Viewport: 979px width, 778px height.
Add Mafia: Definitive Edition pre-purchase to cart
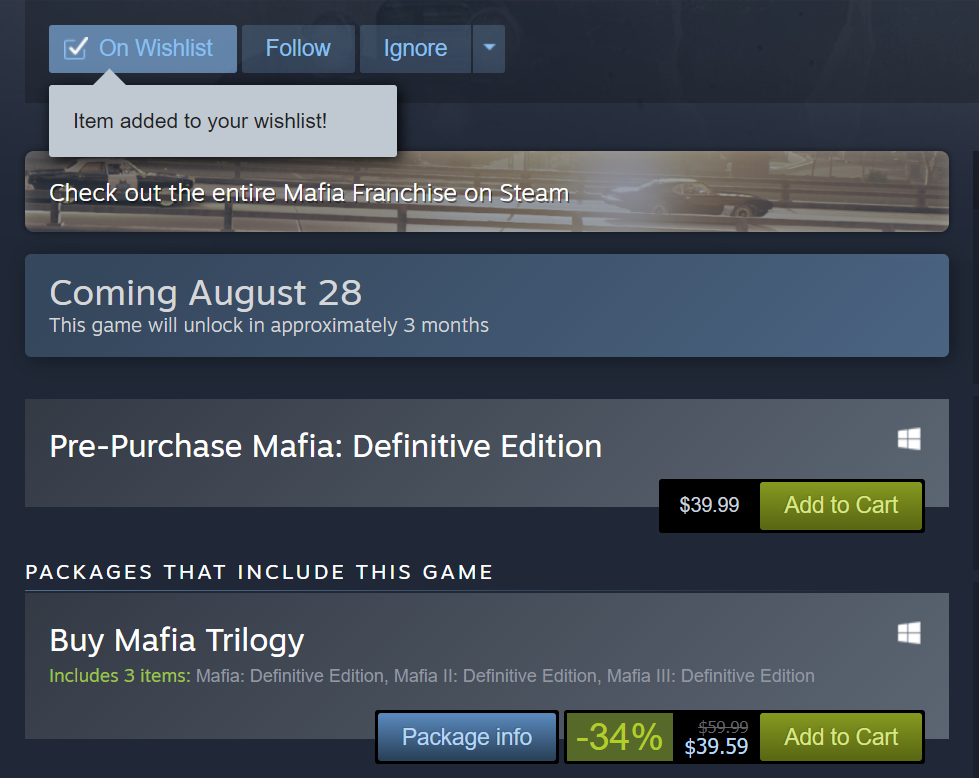(x=841, y=506)
